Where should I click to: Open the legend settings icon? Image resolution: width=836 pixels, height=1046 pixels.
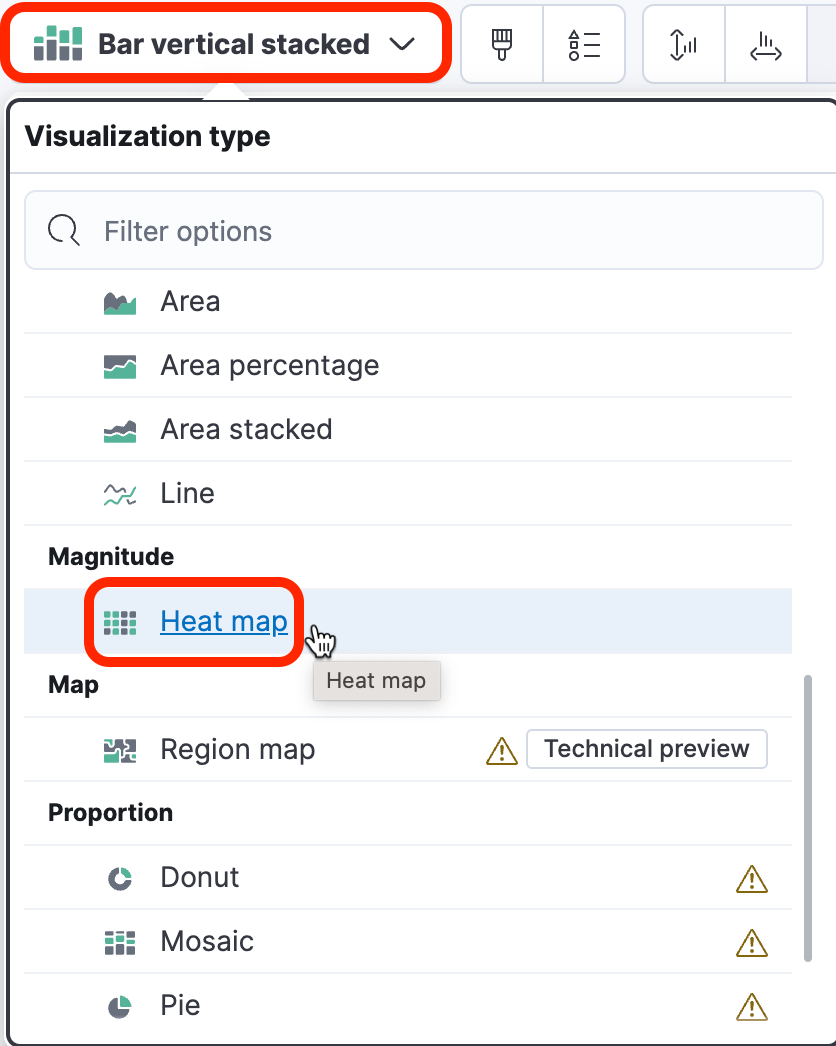point(584,45)
